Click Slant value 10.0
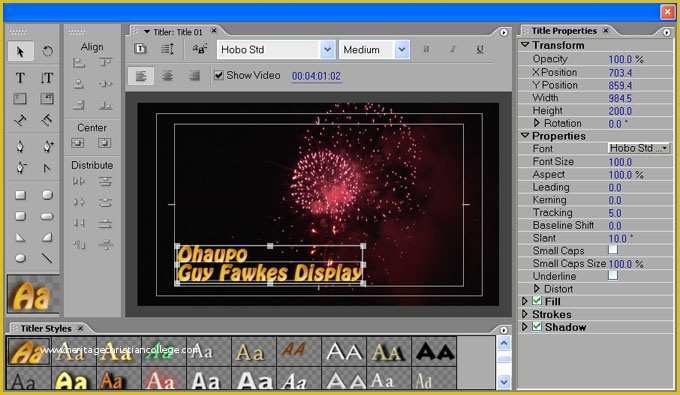 tap(620, 238)
